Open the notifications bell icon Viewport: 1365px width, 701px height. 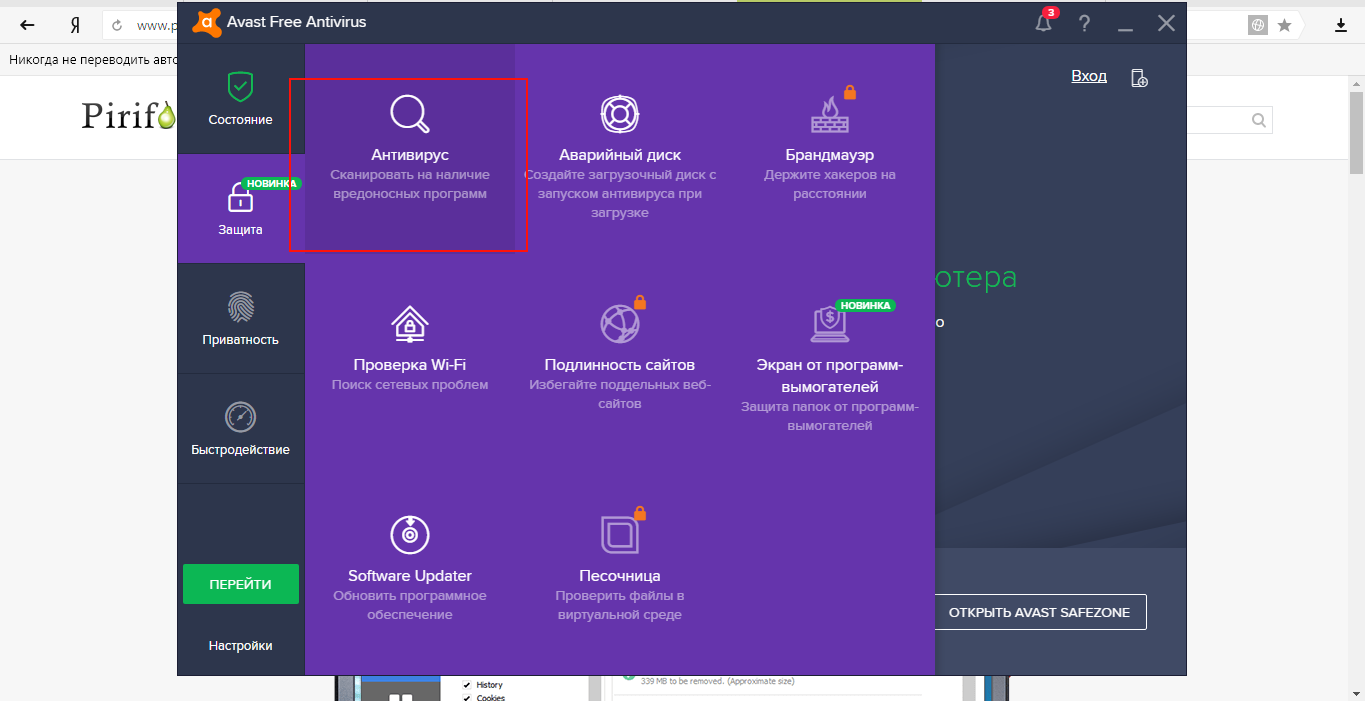pyautogui.click(x=1045, y=22)
